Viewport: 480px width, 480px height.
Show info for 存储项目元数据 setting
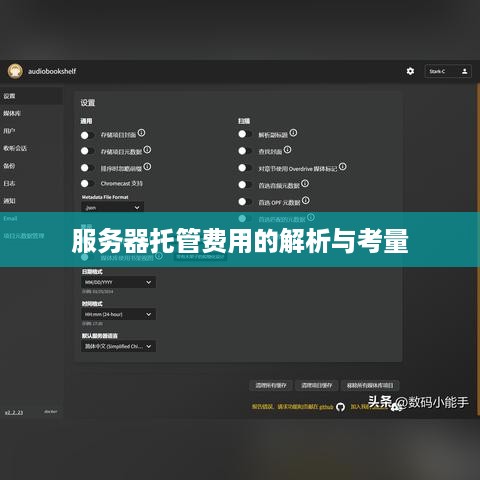(x=147, y=150)
